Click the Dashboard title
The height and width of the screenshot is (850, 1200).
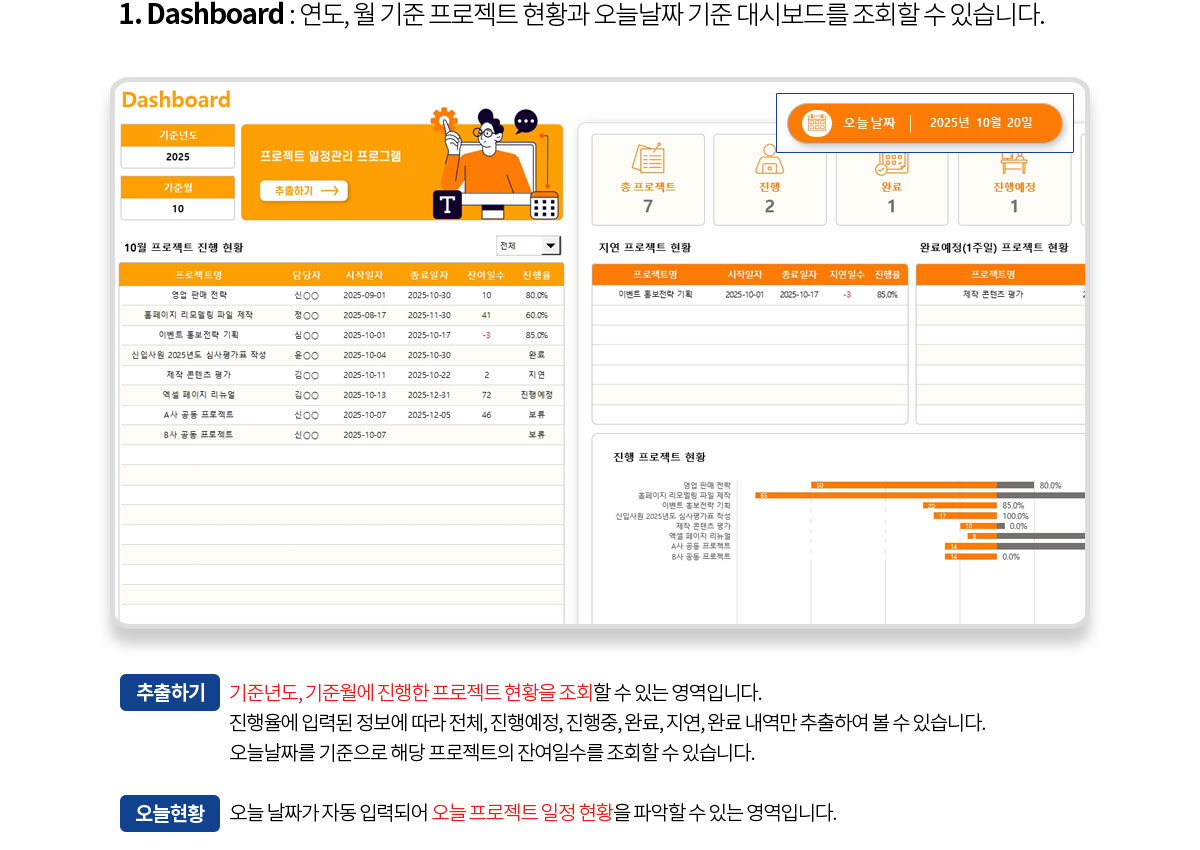176,100
